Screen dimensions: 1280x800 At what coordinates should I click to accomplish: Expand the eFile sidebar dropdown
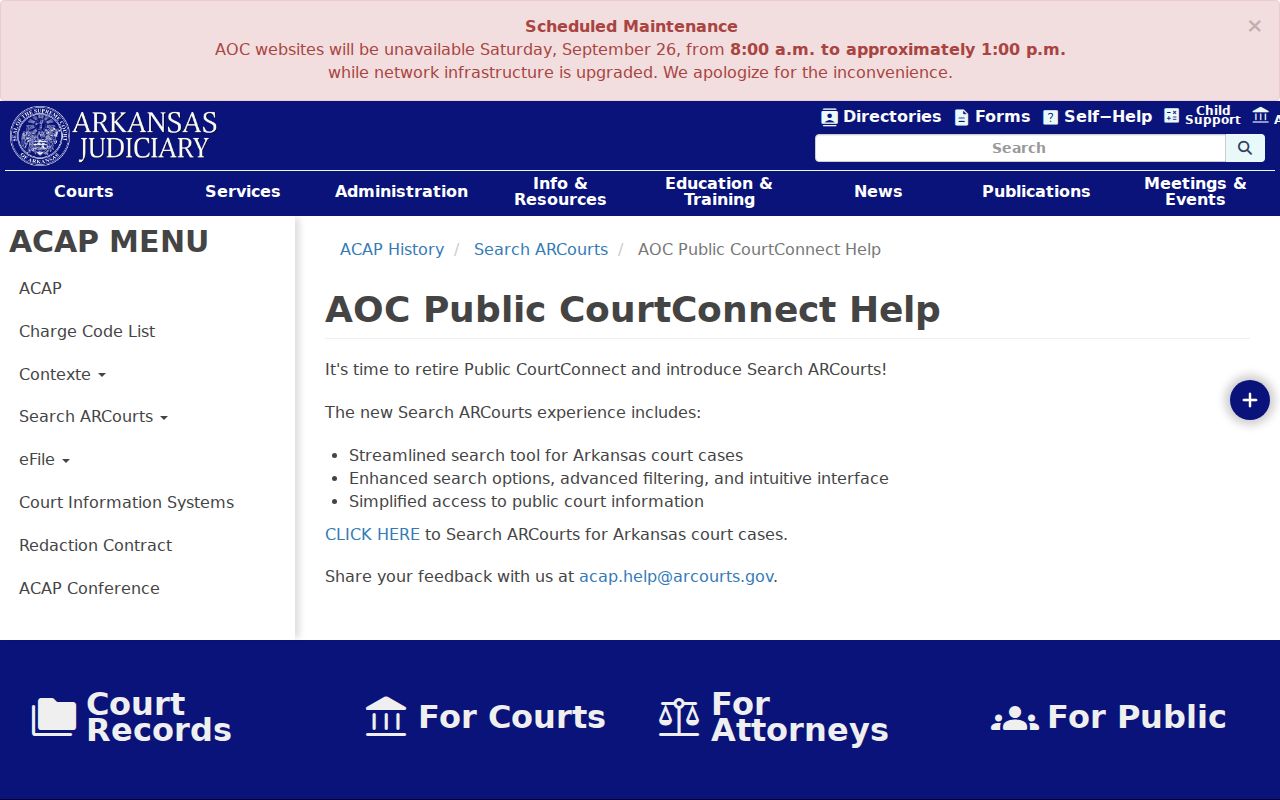(x=44, y=459)
